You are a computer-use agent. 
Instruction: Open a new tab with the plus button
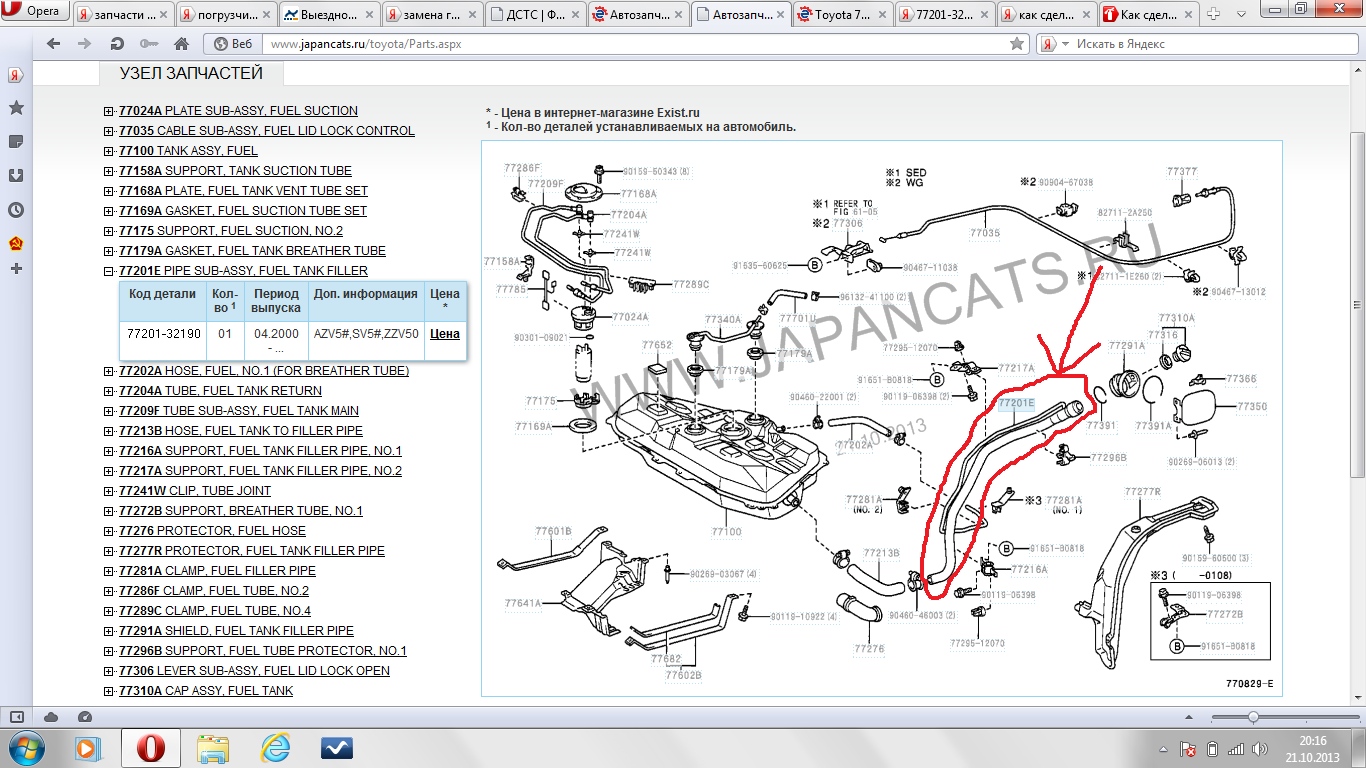coord(1214,14)
